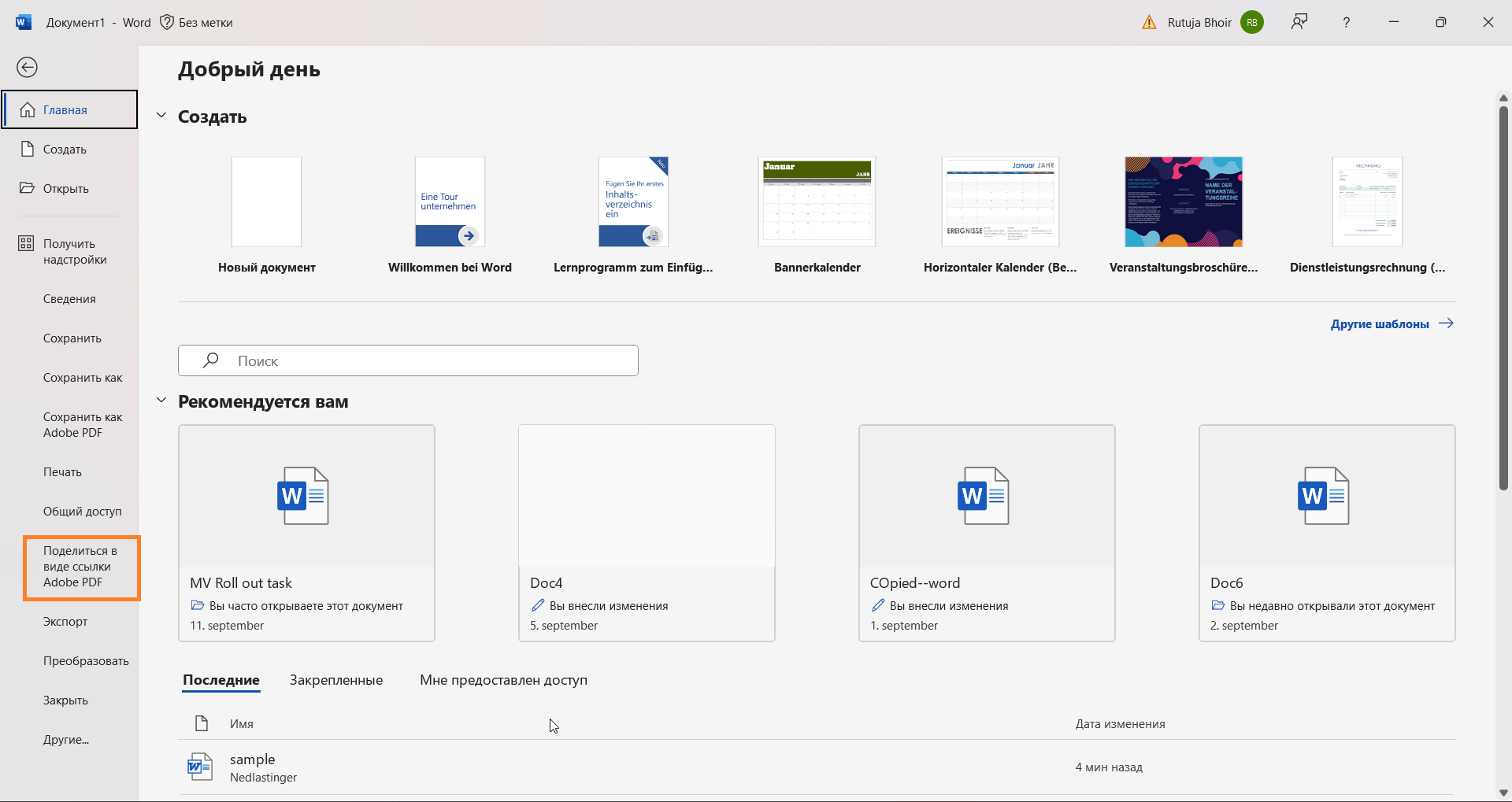
Task: Collapse the Создать section chevron
Action: click(161, 116)
